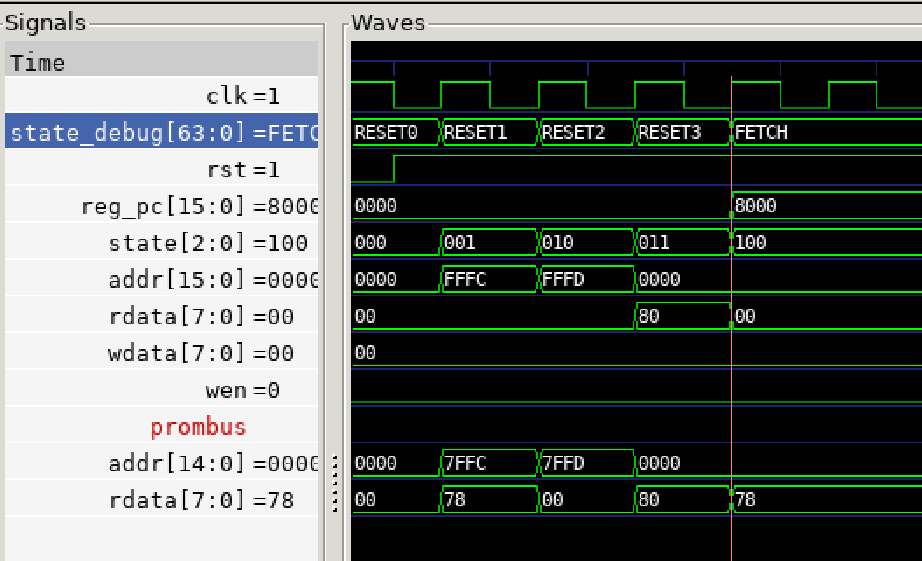This screenshot has width=922, height=561.
Task: Click the 78 under 7FFC in prombus rdata
Action: coord(455,500)
